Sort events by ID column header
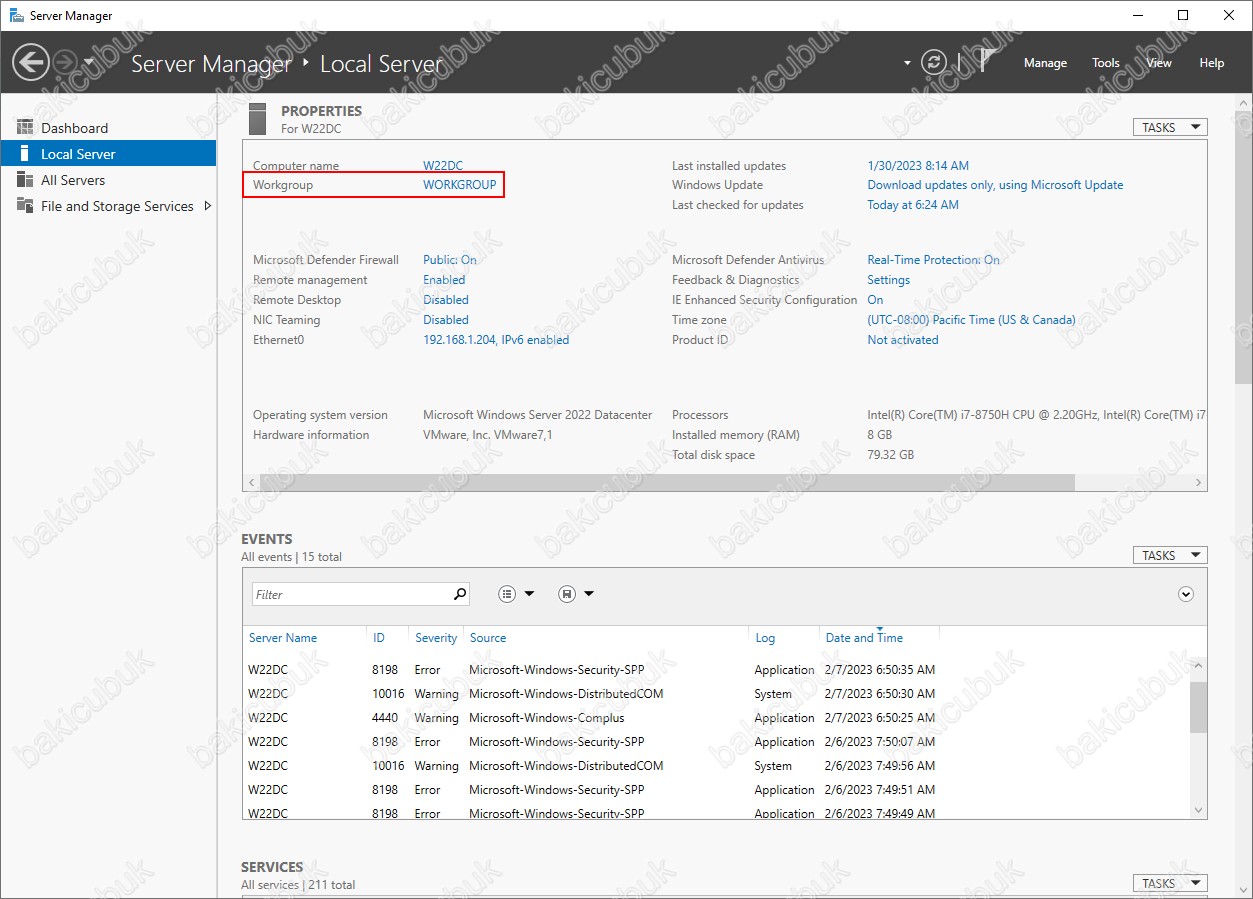The image size is (1253, 899). 379,638
